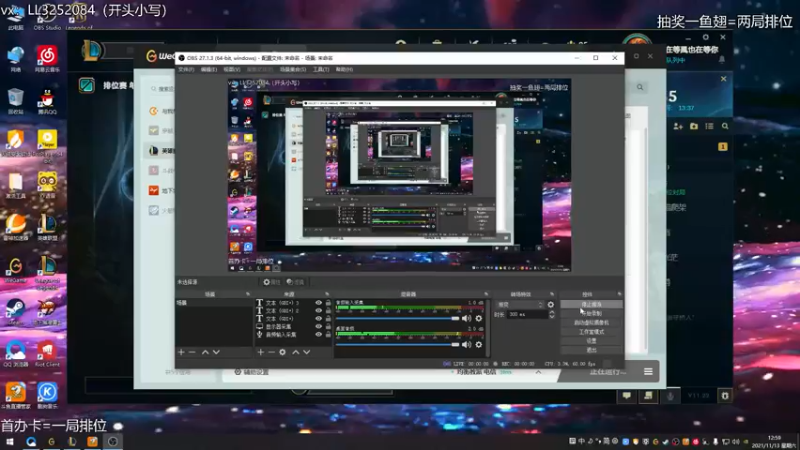Open the QQ Browser desktop icon

pos(15,354)
